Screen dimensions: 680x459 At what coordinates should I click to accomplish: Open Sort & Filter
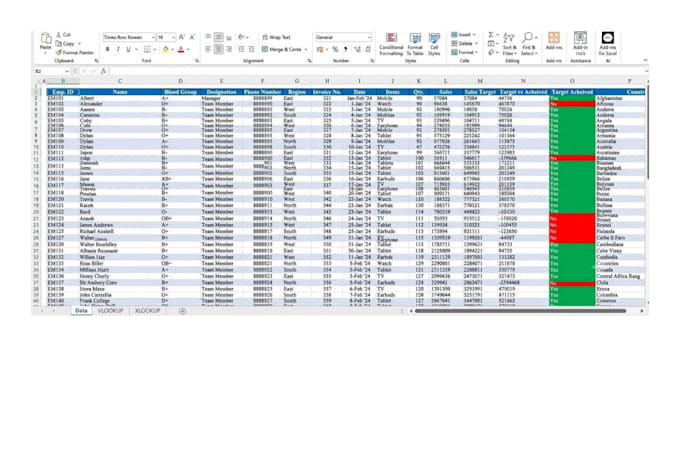[x=510, y=44]
